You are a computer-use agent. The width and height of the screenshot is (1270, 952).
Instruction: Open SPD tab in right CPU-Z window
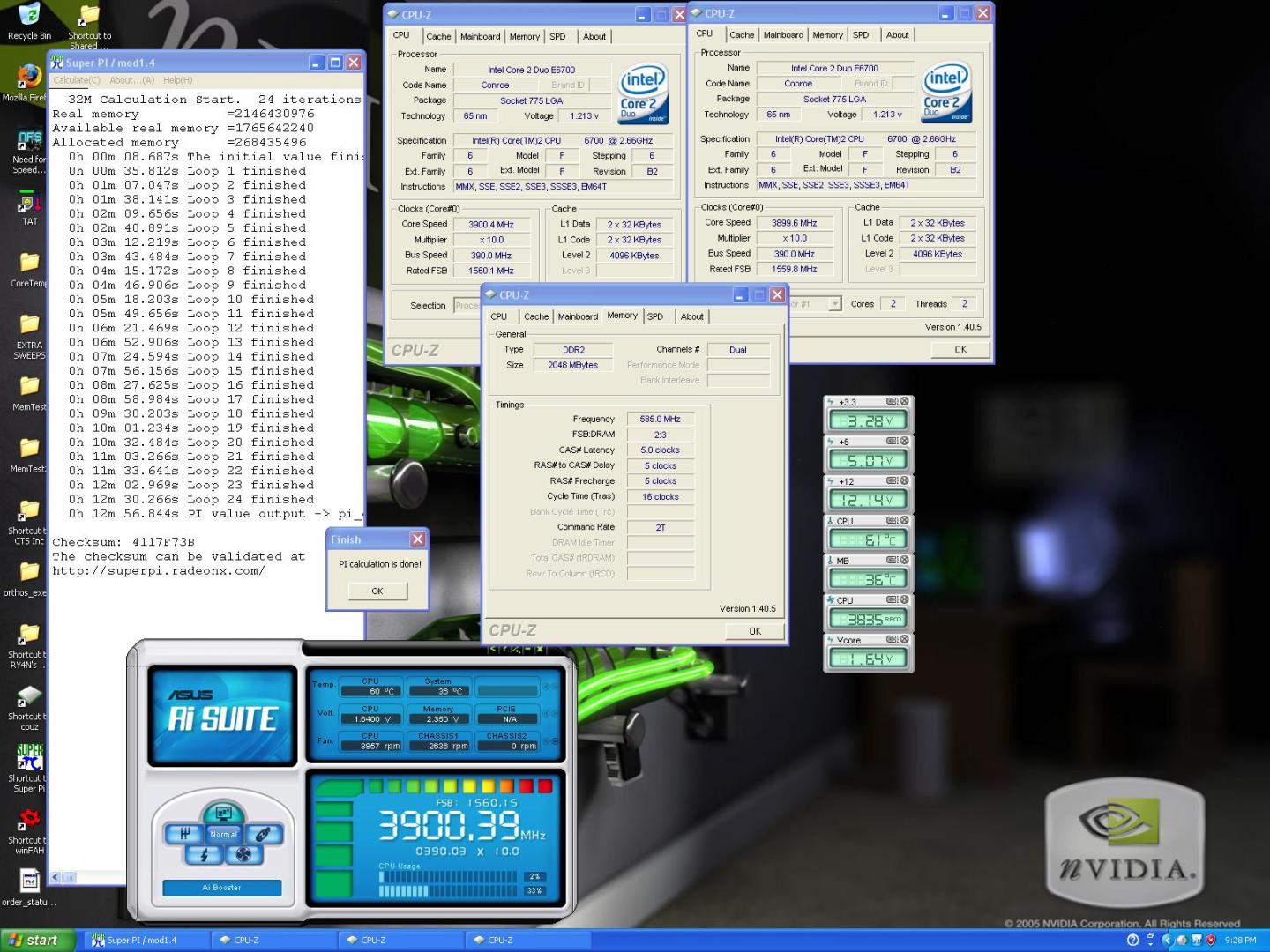pos(861,34)
